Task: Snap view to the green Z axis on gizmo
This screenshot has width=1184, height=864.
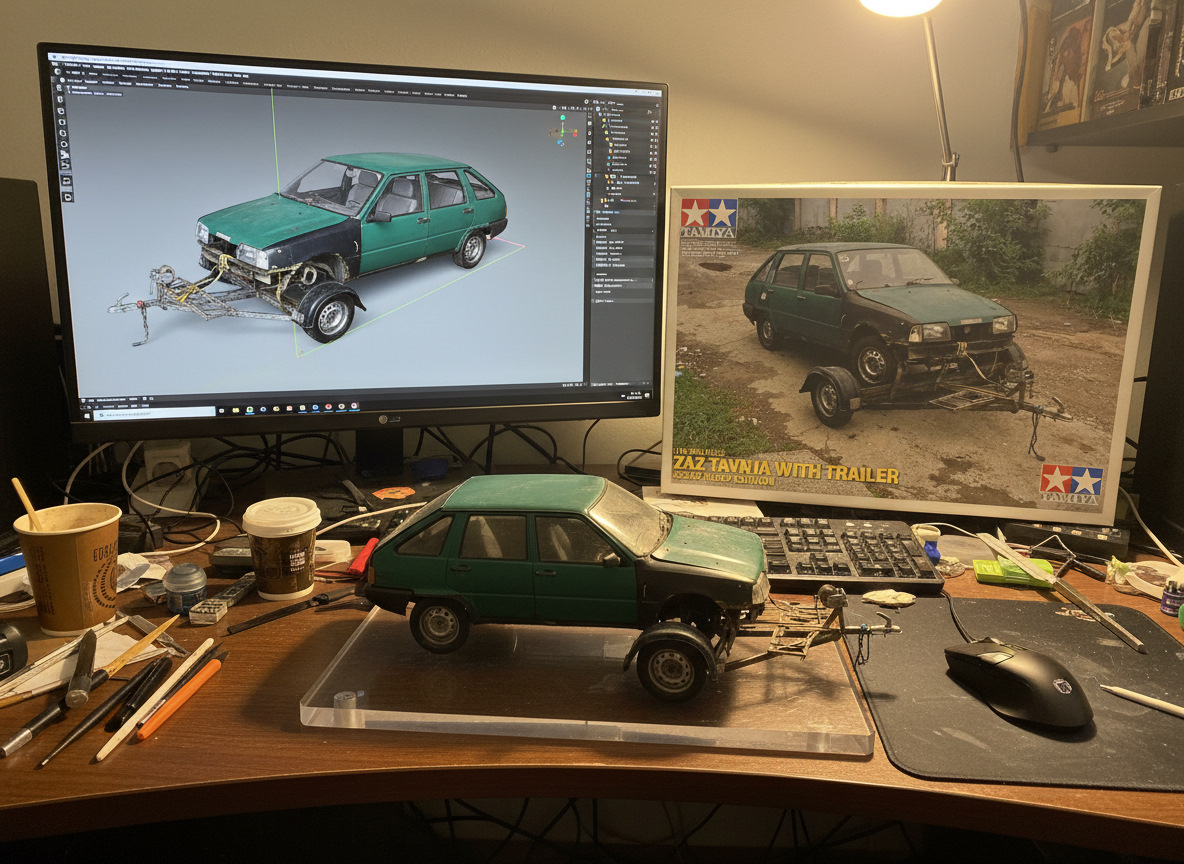Action: point(563,117)
